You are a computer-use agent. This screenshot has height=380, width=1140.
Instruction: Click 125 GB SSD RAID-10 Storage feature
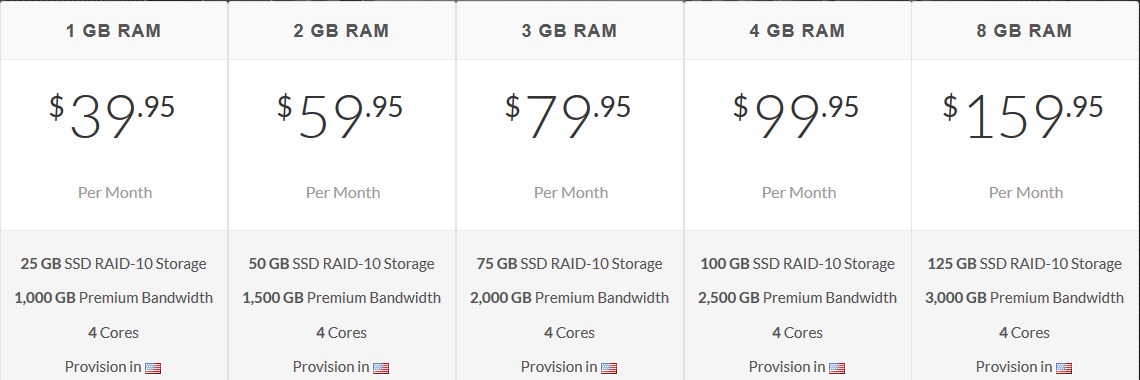(1024, 264)
